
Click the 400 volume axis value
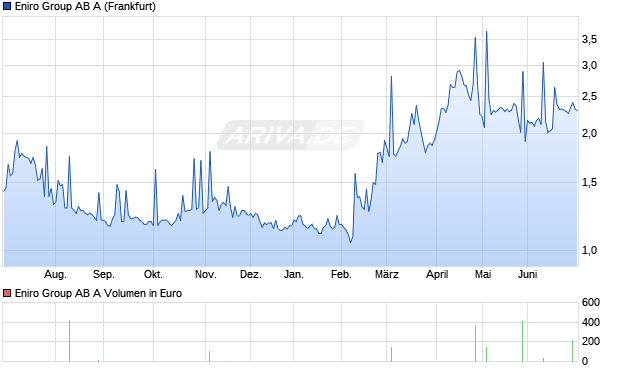pos(591,322)
